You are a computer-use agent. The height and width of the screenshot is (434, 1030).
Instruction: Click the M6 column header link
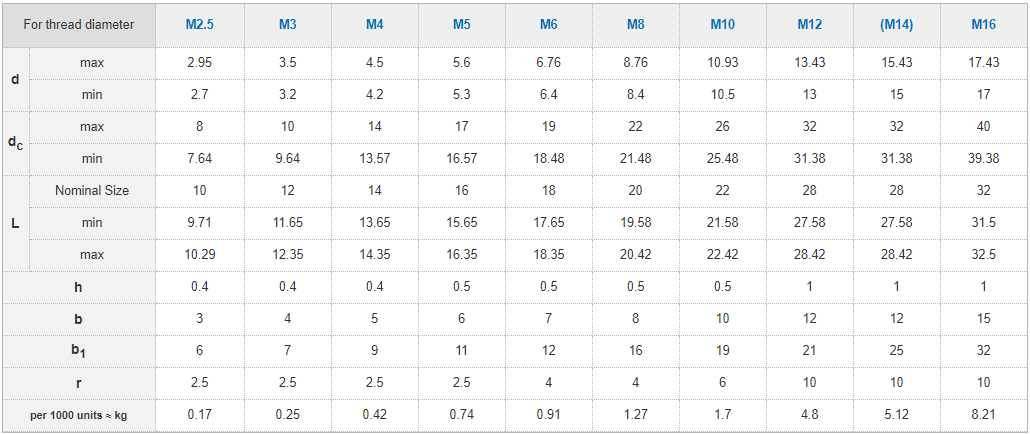[549, 25]
